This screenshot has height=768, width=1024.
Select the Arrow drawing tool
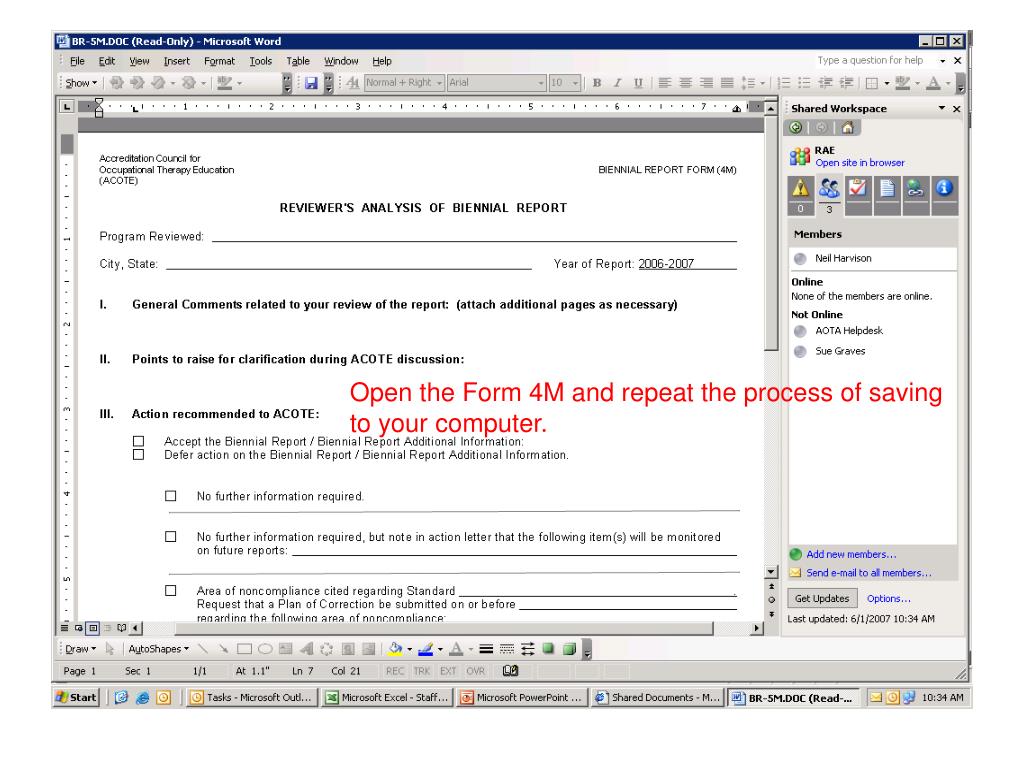(223, 649)
